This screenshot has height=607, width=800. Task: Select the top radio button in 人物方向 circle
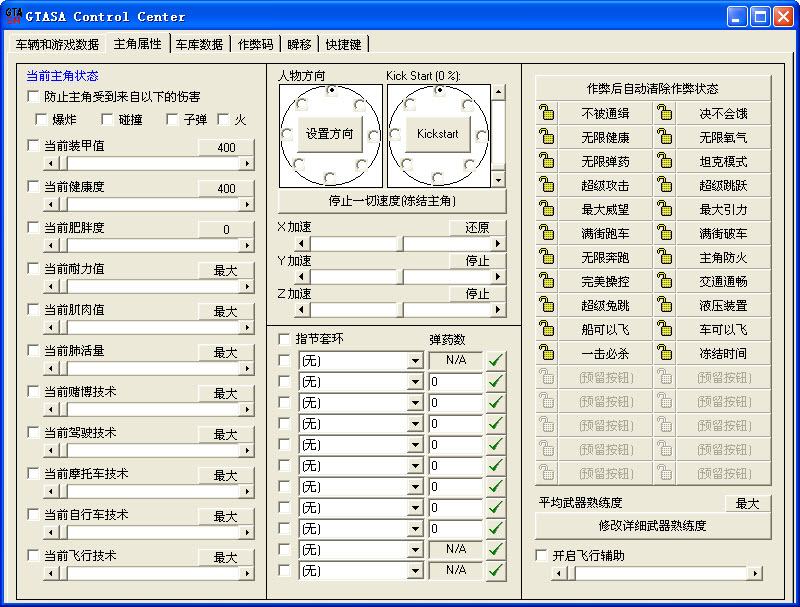click(331, 90)
